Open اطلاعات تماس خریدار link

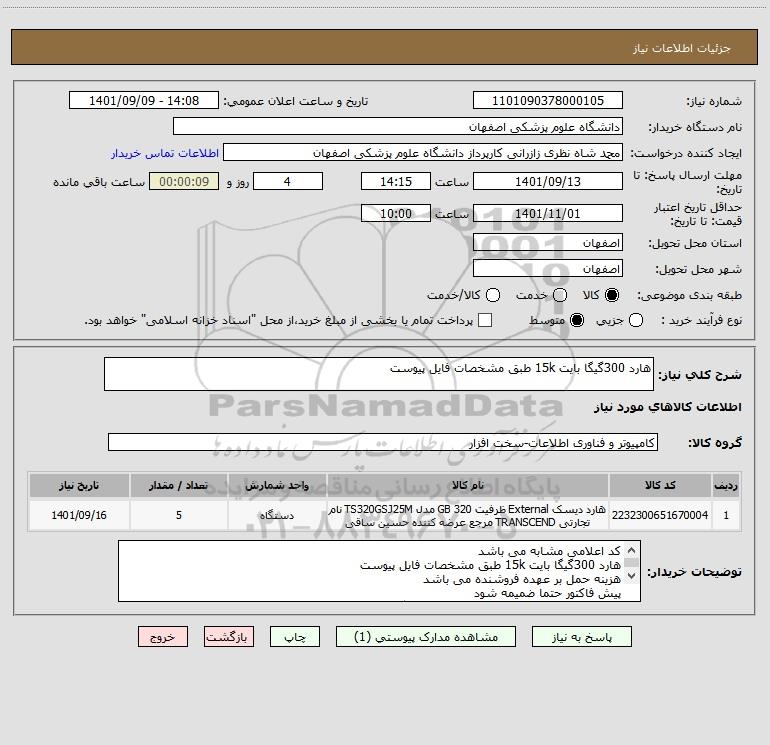[x=165, y=153]
